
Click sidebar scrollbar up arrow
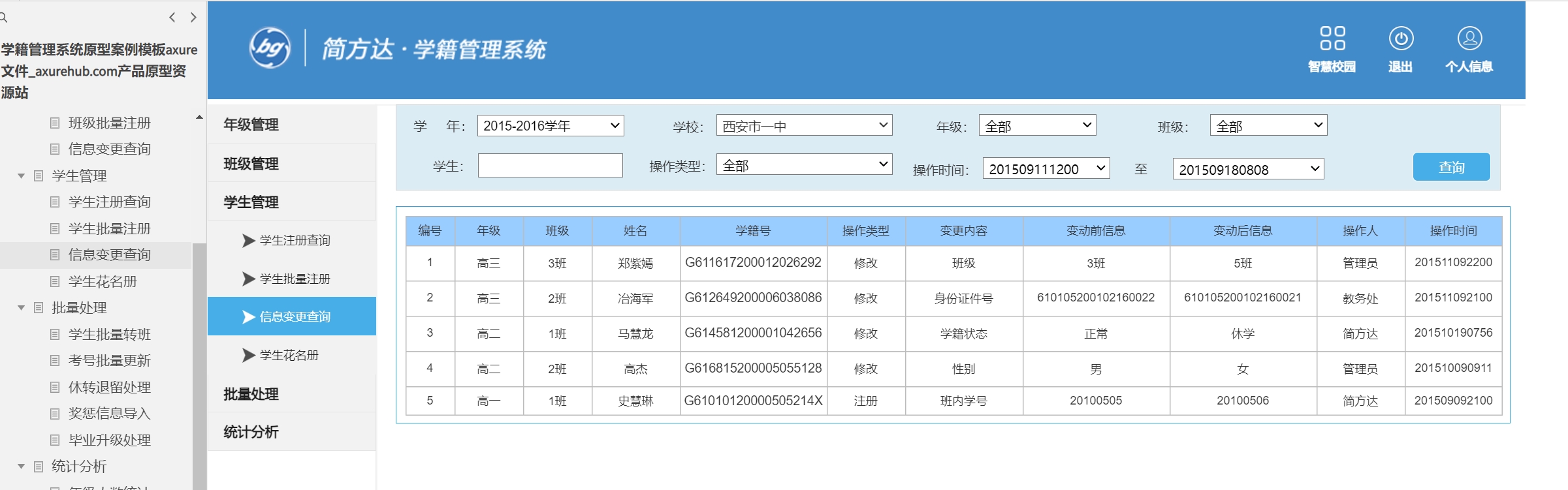click(199, 117)
